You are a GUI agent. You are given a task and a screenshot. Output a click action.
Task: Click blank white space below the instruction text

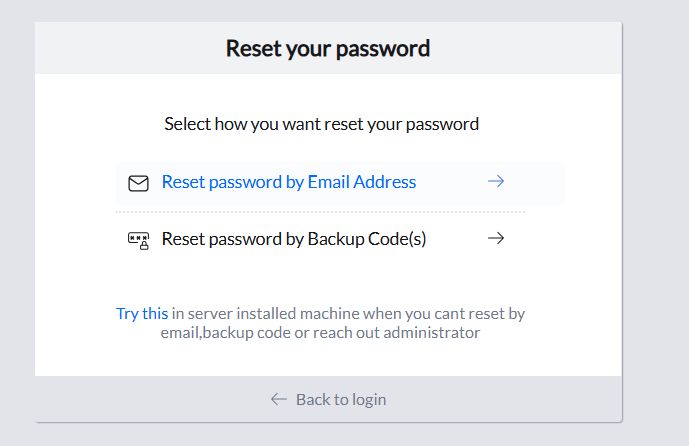pyautogui.click(x=320, y=146)
